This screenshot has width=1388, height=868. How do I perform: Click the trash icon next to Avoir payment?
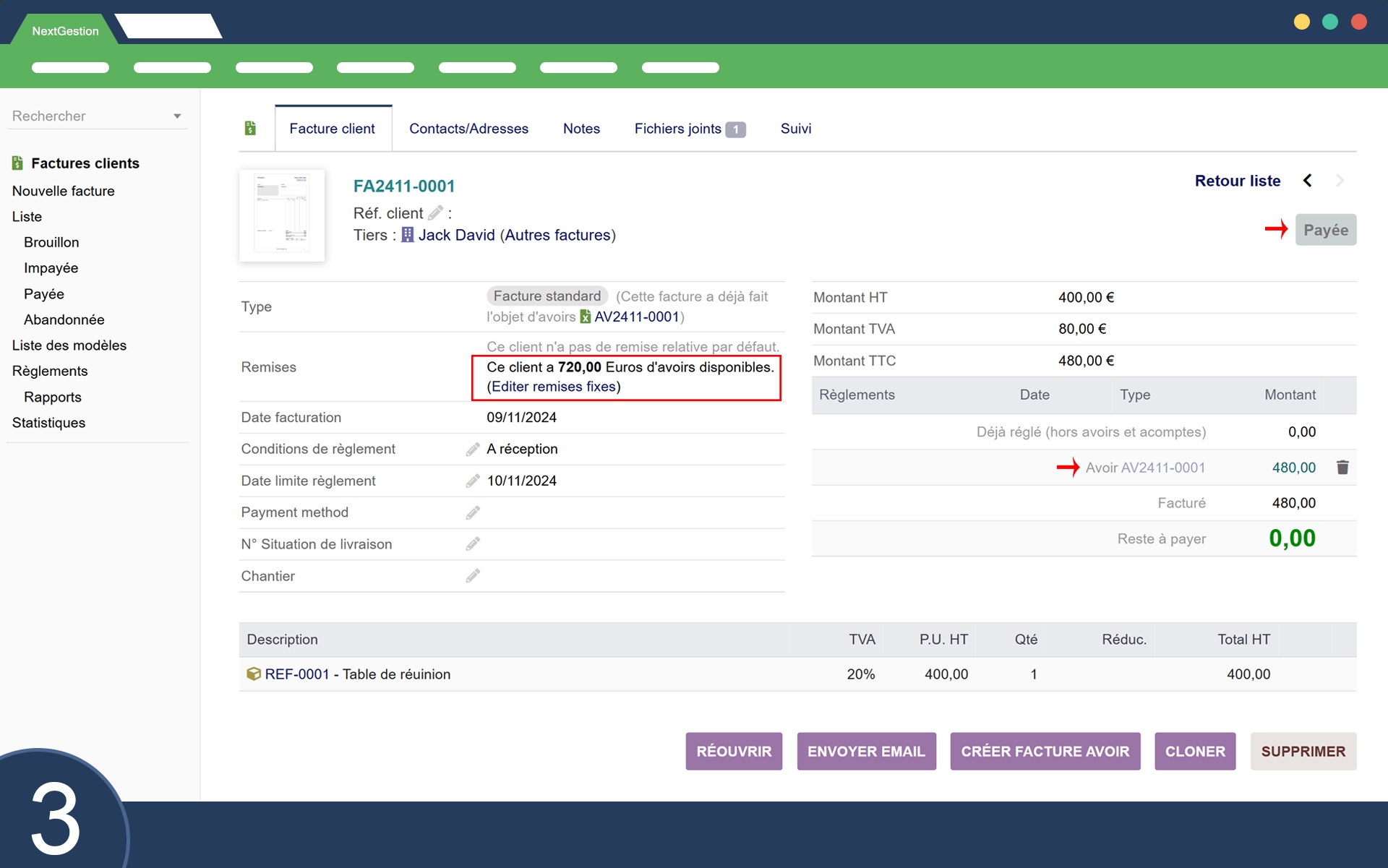tap(1342, 468)
